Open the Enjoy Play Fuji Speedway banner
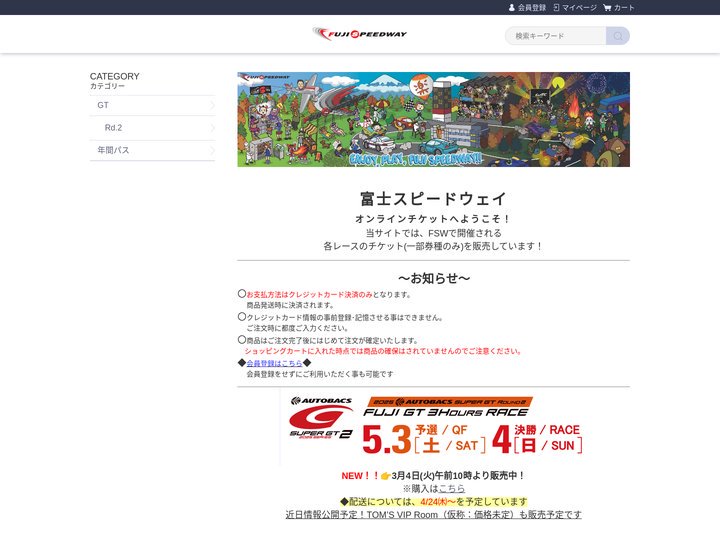720x540 pixels. (x=433, y=119)
